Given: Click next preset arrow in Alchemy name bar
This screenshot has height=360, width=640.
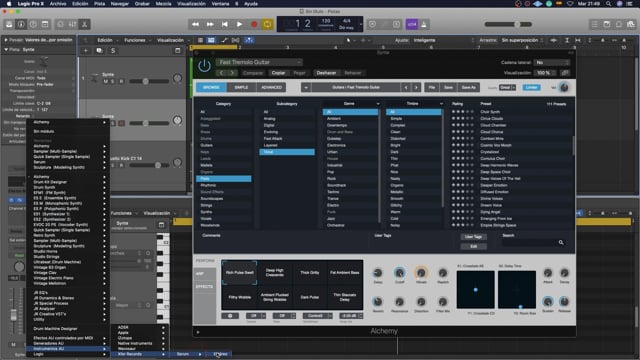Looking at the screenshot, I should click(416, 87).
